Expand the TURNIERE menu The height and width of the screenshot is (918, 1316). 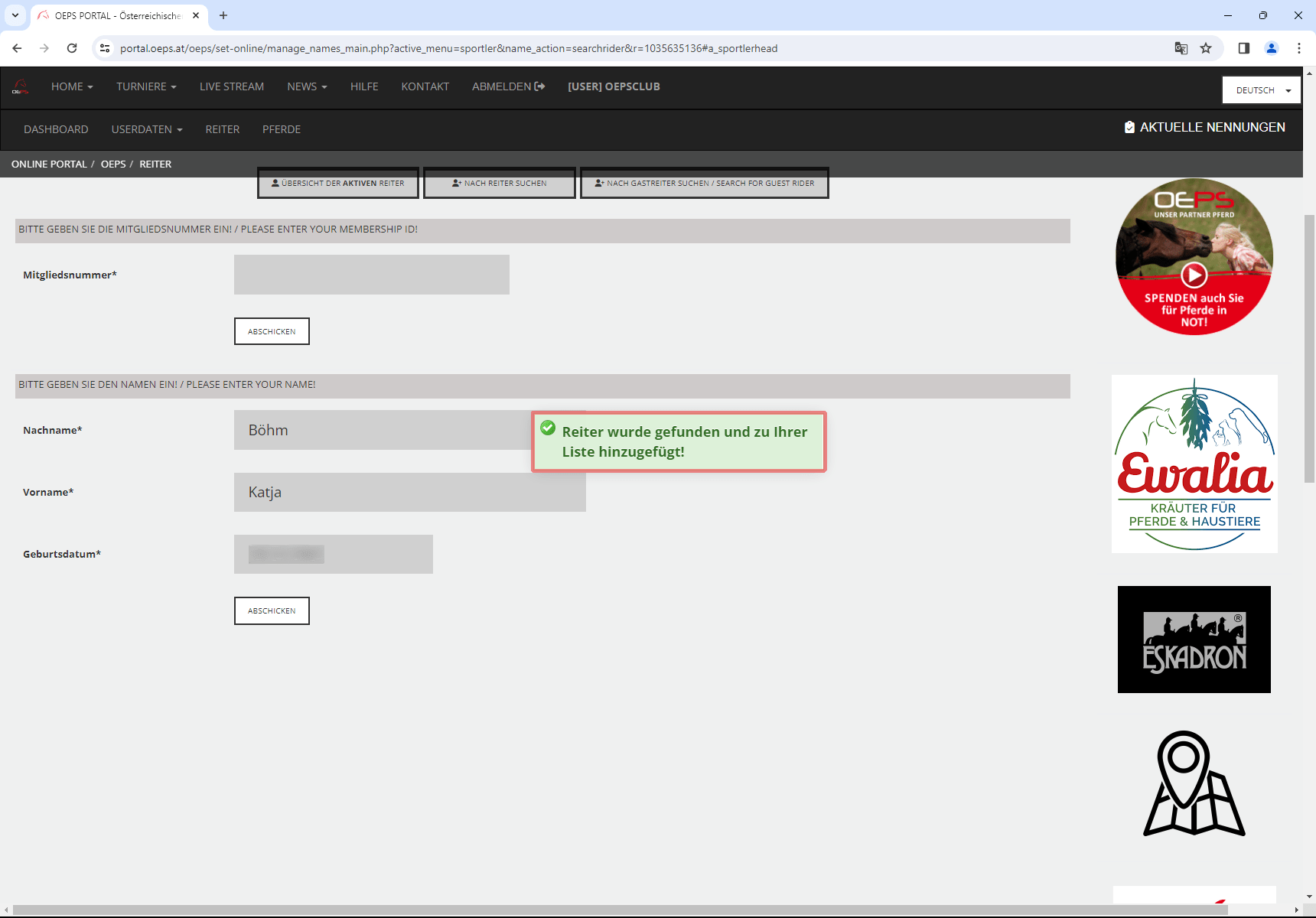point(146,86)
